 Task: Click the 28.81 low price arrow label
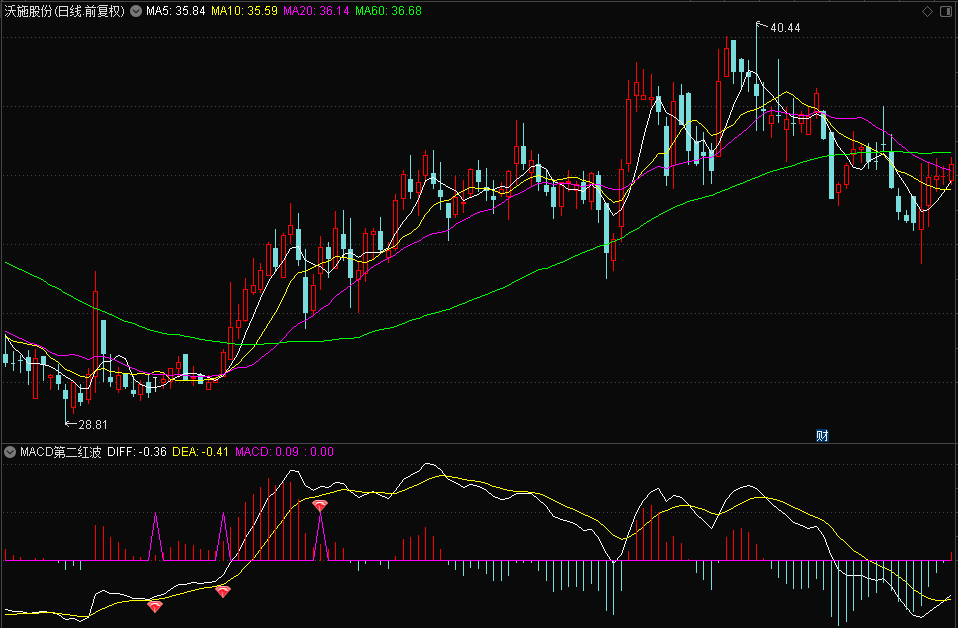91,424
